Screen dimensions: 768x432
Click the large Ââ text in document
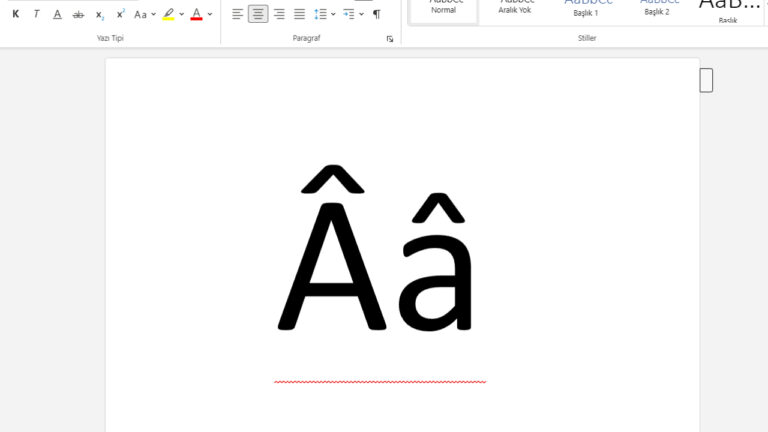coord(375,252)
